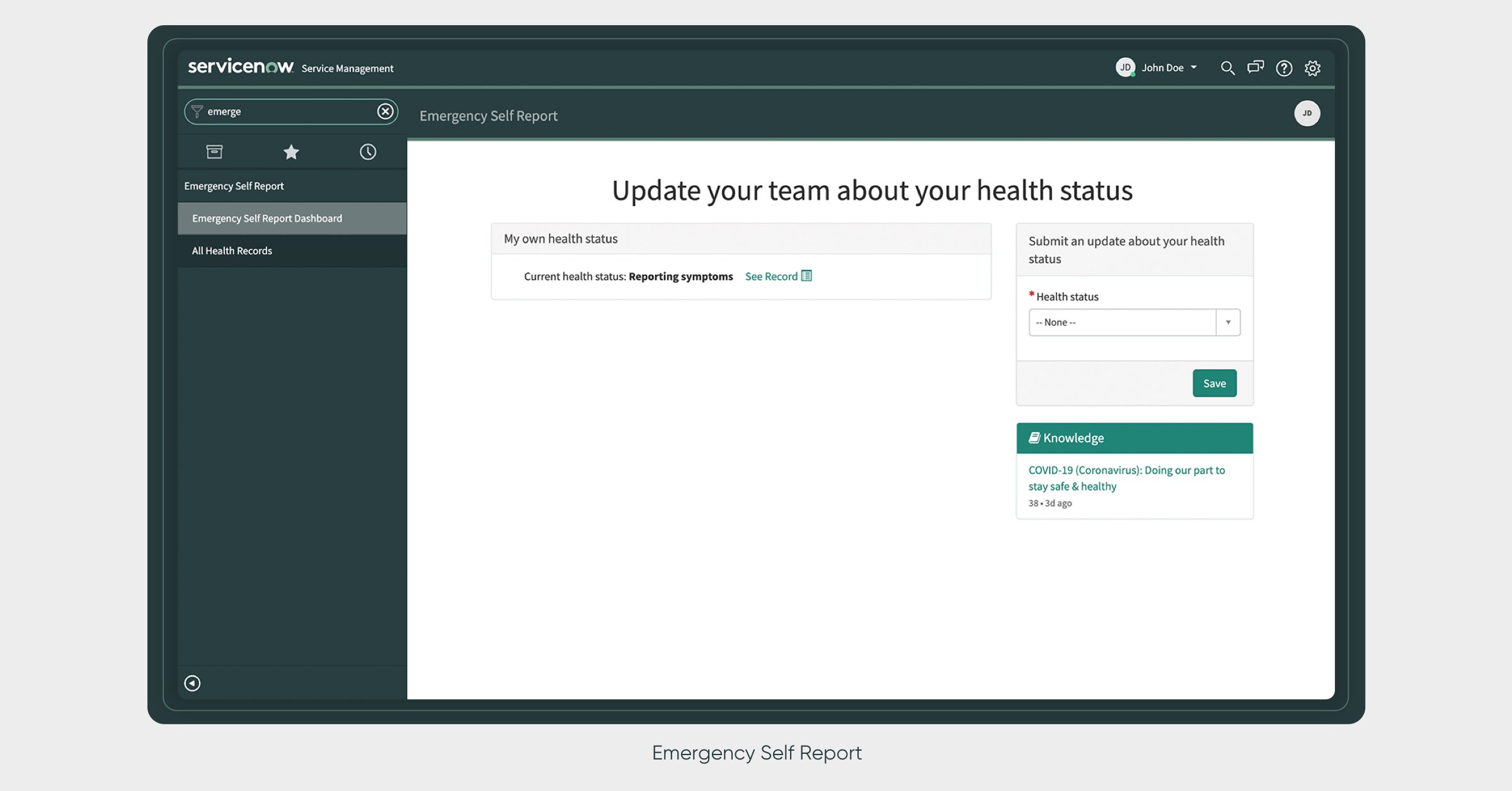Image resolution: width=1512 pixels, height=791 pixels.
Task: Click the record icon beside See Record
Action: point(806,276)
